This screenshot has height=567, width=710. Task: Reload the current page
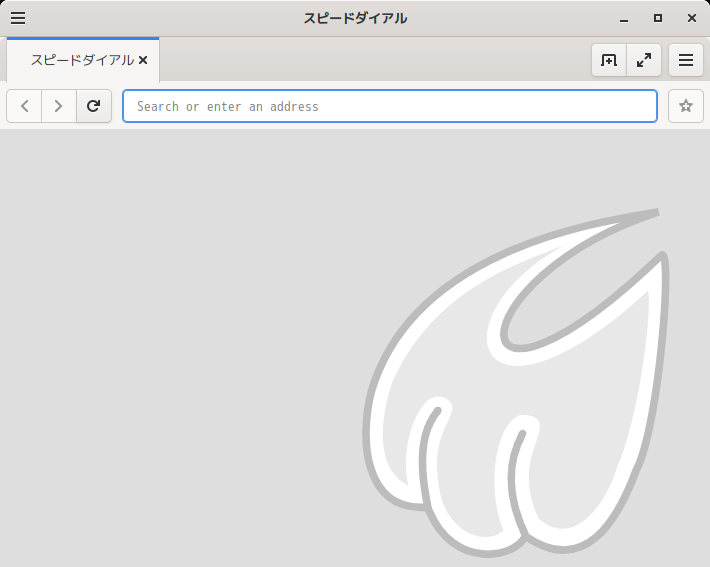pyautogui.click(x=94, y=106)
